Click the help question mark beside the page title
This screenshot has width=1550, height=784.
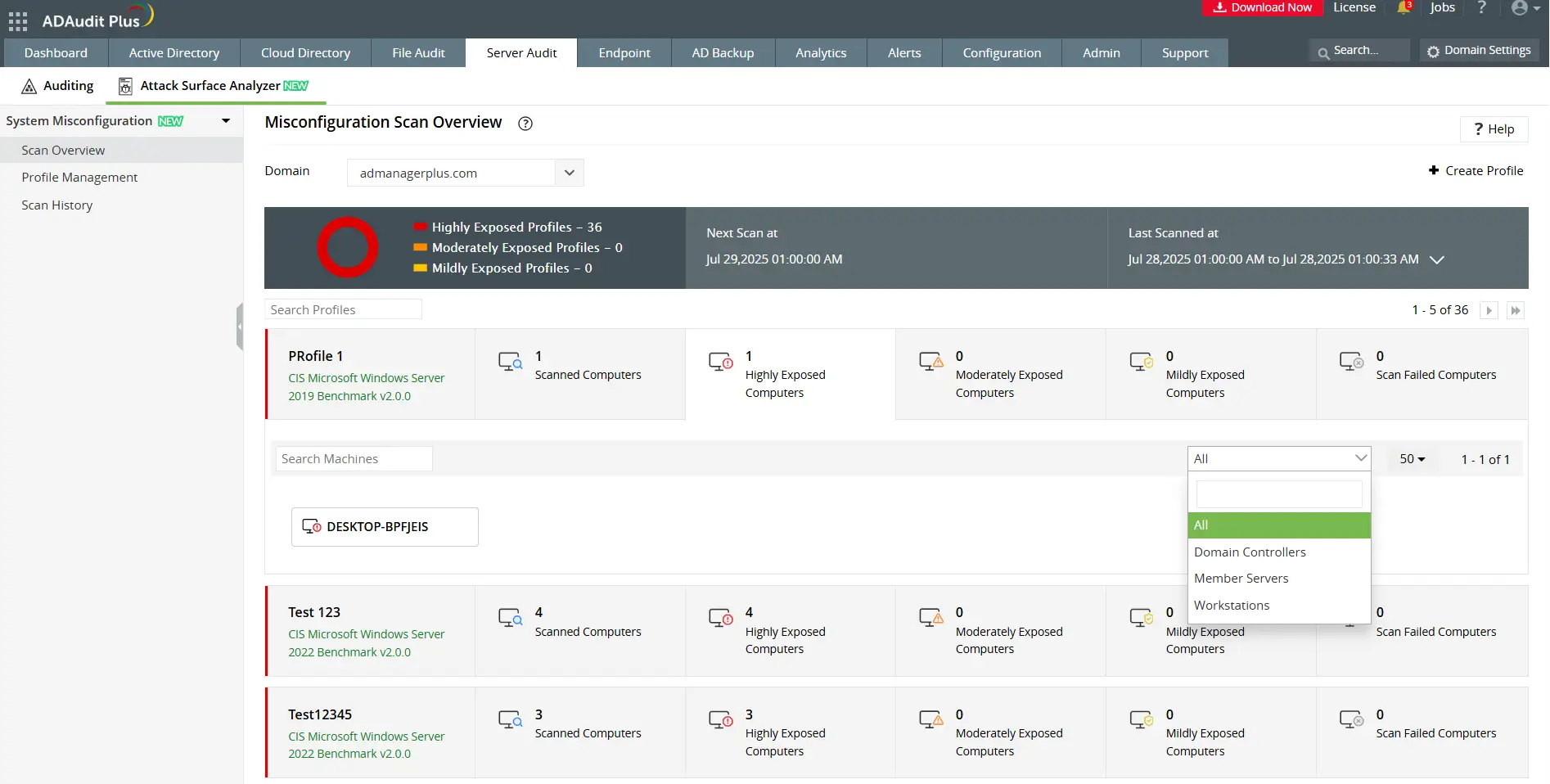click(x=525, y=124)
